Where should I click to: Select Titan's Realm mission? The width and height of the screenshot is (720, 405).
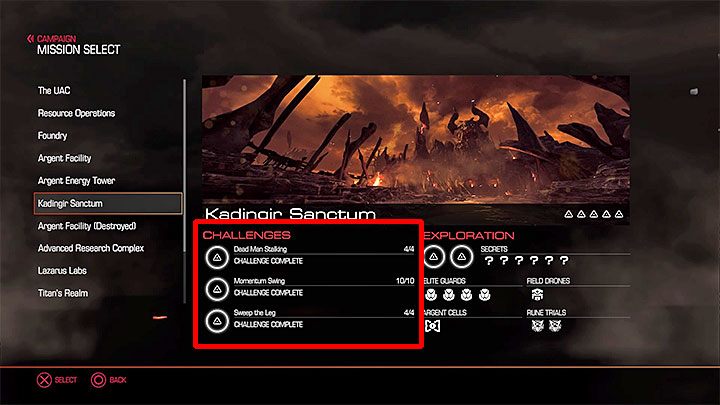pyautogui.click(x=62, y=293)
